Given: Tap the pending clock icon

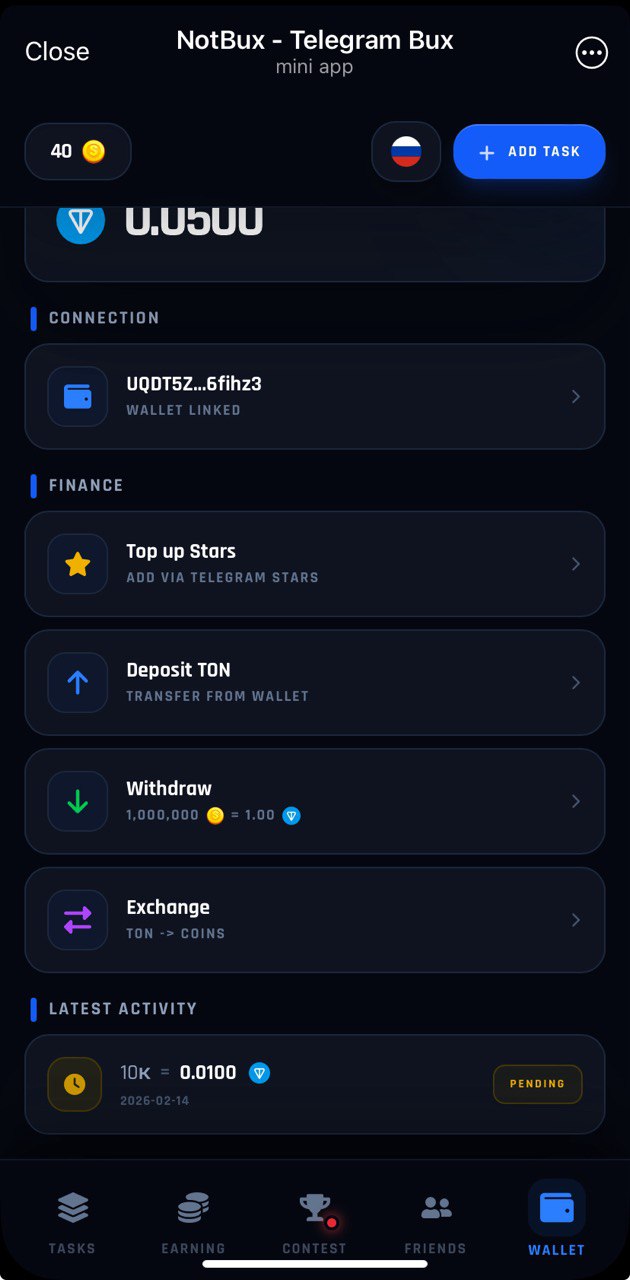Looking at the screenshot, I should [75, 1084].
